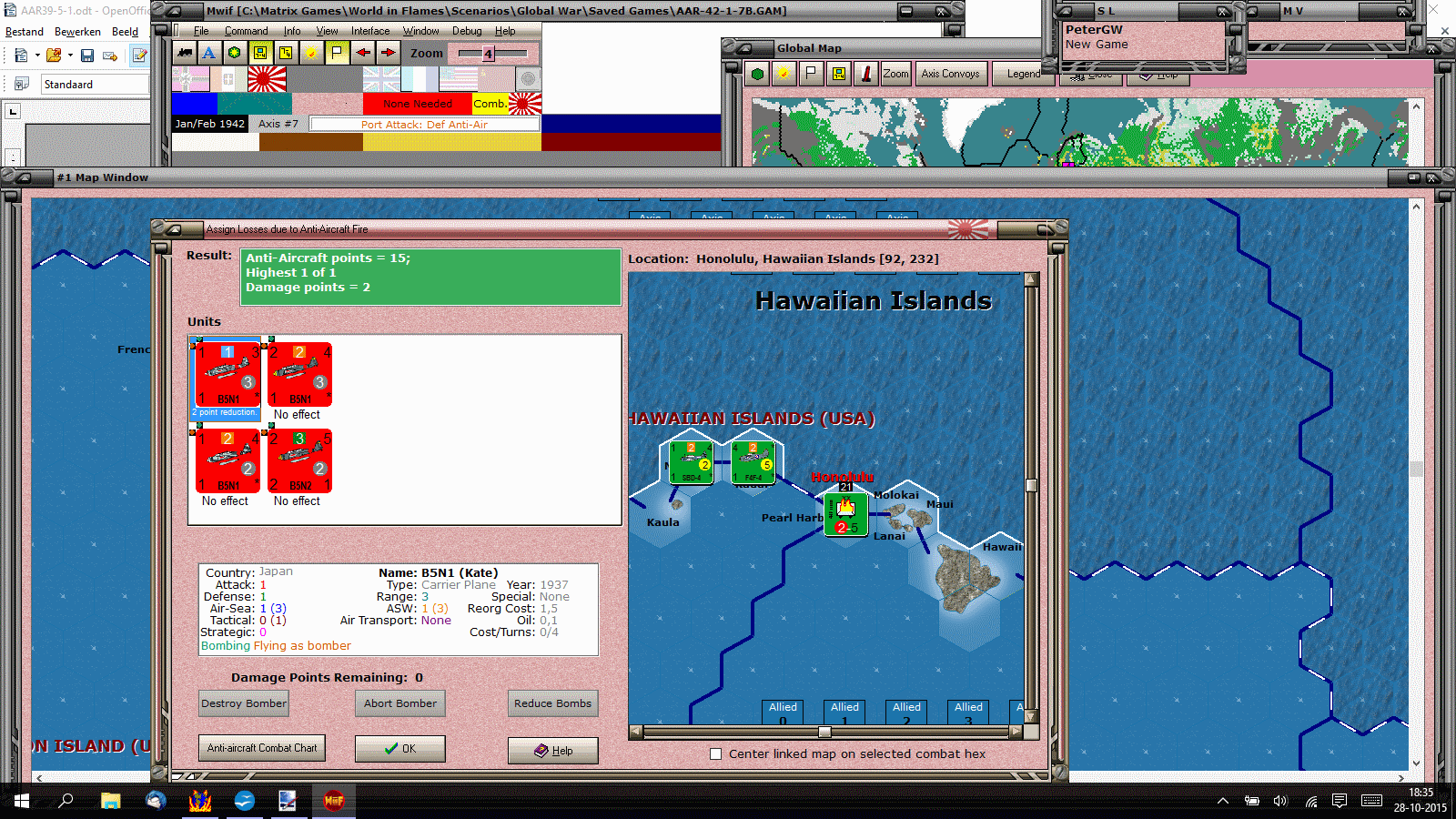Toggle the edit file icon in OpenOffice toolbar

(x=139, y=56)
